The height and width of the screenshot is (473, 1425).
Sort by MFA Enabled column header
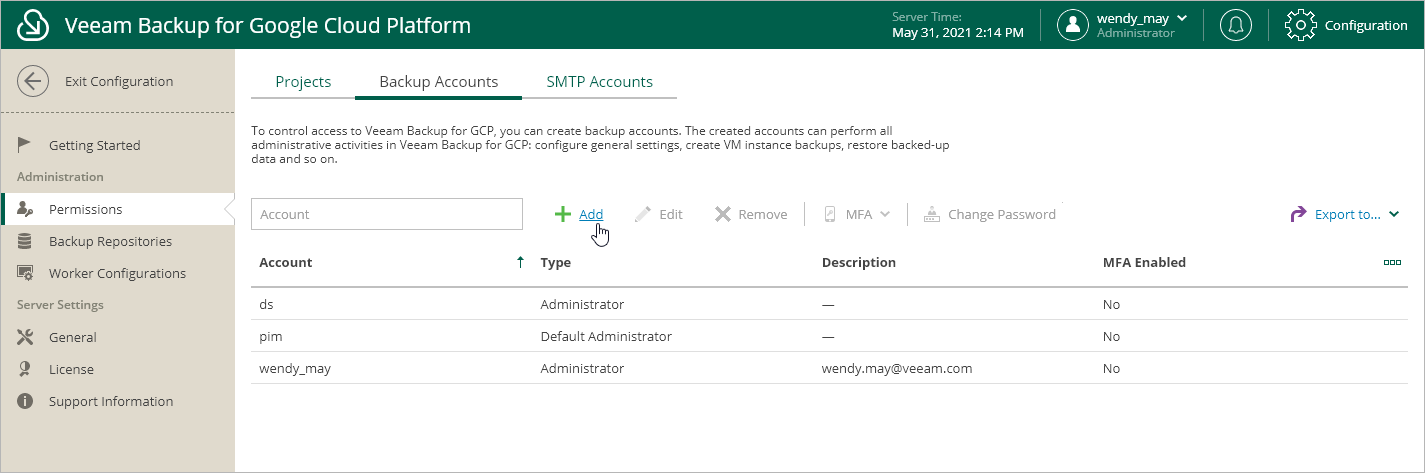[x=1144, y=262]
